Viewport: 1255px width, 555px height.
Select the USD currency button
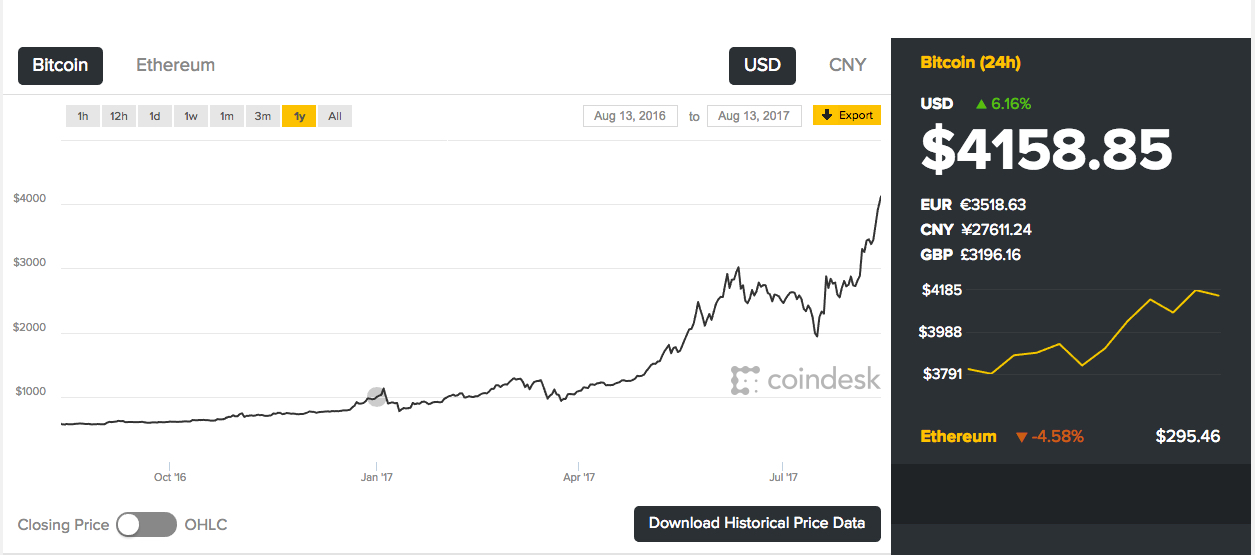(762, 65)
